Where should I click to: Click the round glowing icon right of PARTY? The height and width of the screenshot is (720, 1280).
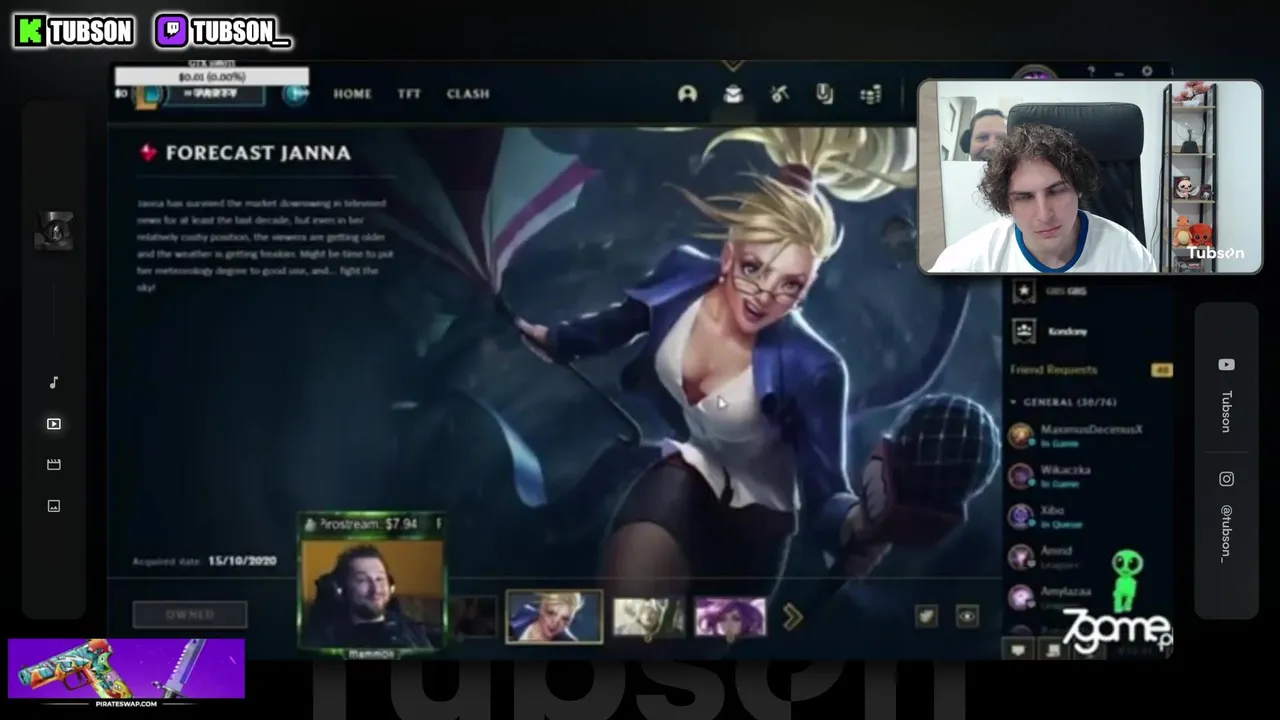tap(295, 94)
